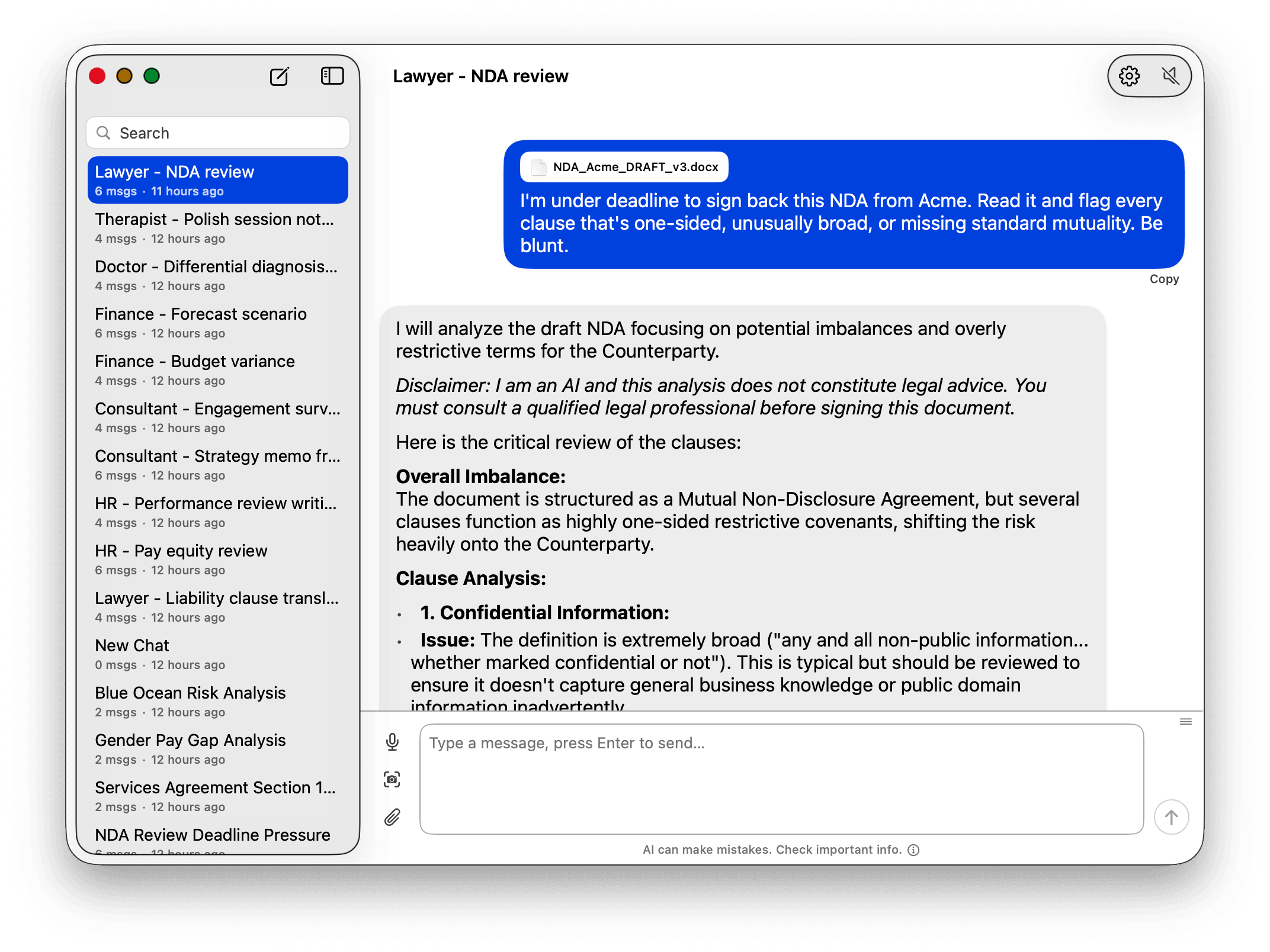
Task: Click the resize handle lines above input
Action: click(1185, 721)
